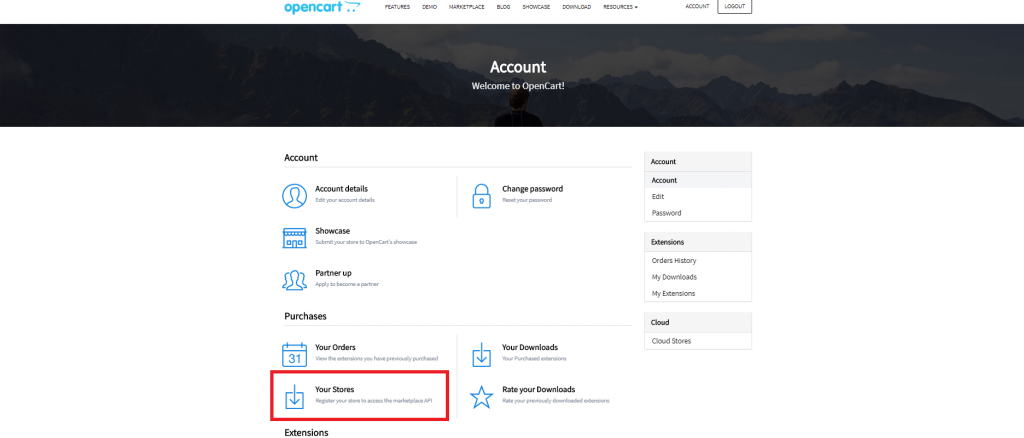Screen dimensions: 1024x438
Task: Open Blog in the top navigation
Action: (x=504, y=7)
